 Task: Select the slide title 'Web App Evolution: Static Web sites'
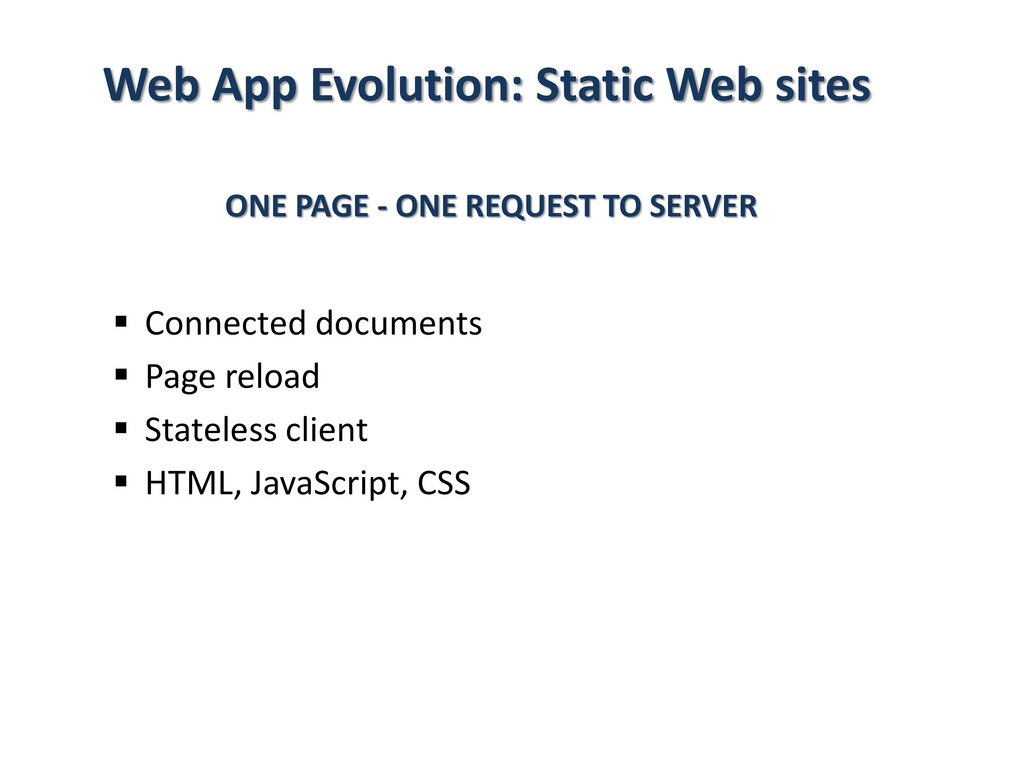(487, 86)
